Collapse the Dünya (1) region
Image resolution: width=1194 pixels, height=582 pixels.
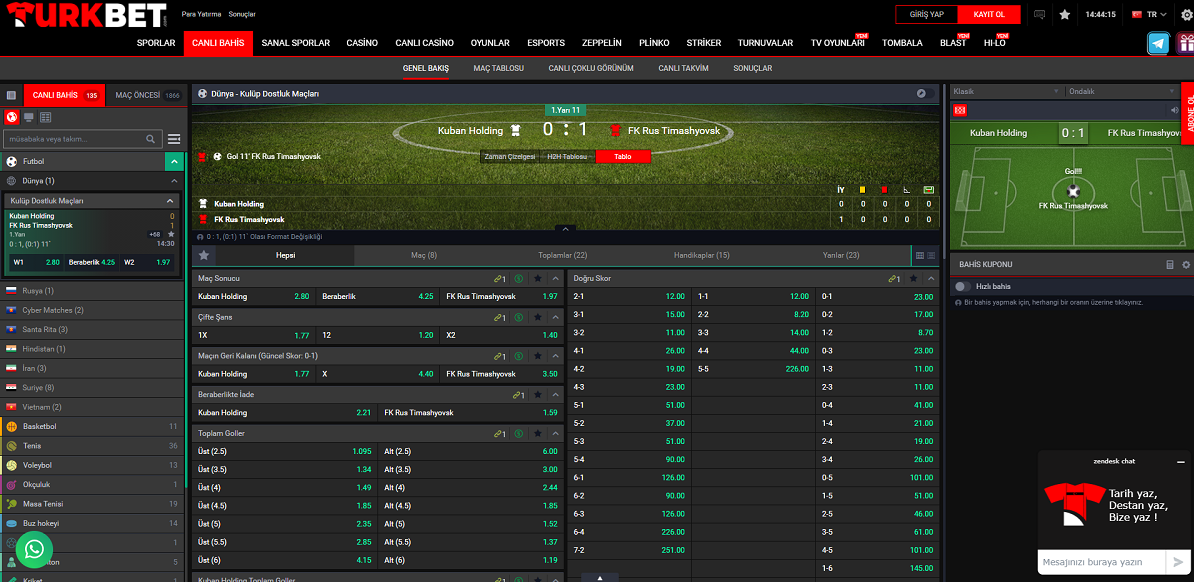(x=174, y=181)
